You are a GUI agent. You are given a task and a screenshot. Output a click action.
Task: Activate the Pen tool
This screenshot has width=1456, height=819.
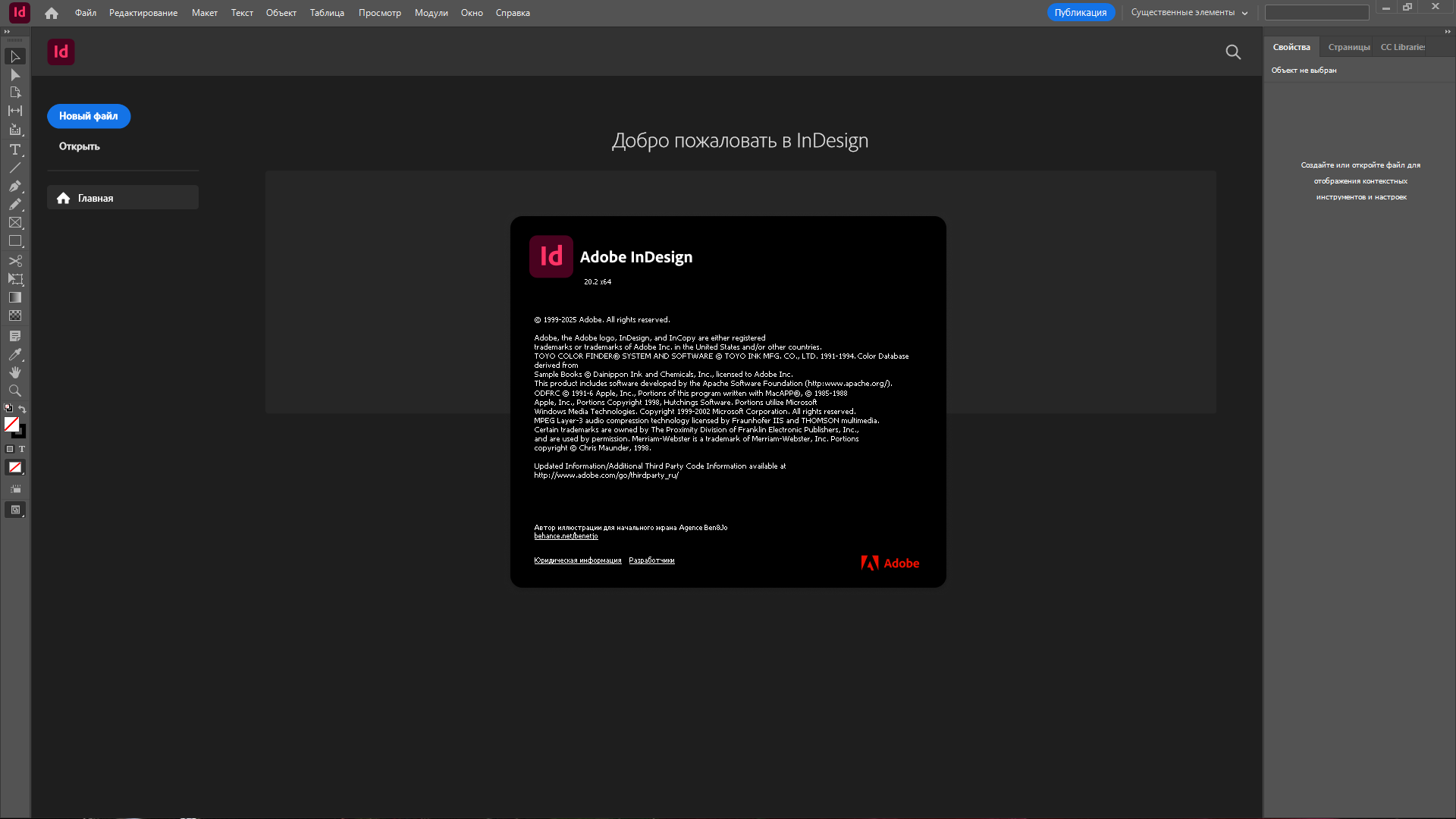(x=14, y=186)
